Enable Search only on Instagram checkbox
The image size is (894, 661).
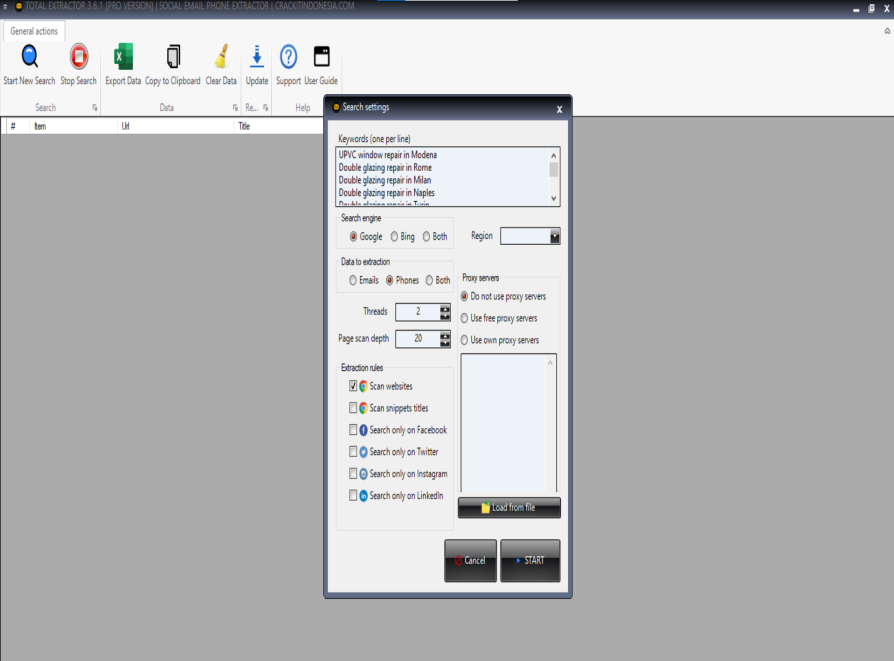353,473
